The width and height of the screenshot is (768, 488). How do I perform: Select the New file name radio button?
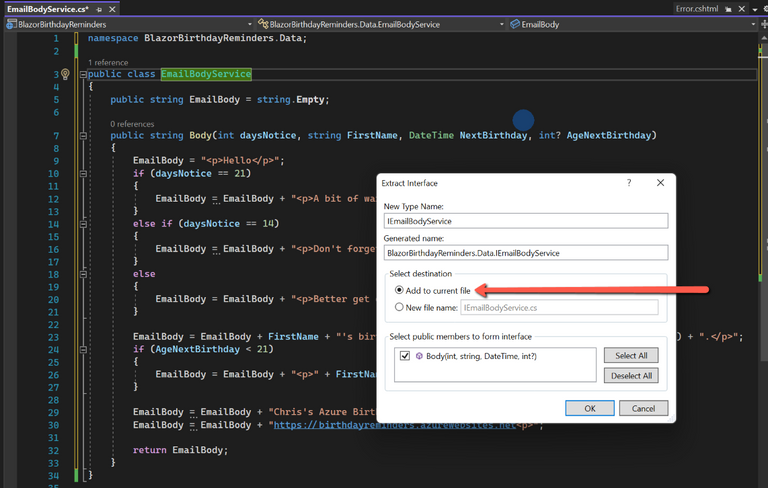(400, 308)
